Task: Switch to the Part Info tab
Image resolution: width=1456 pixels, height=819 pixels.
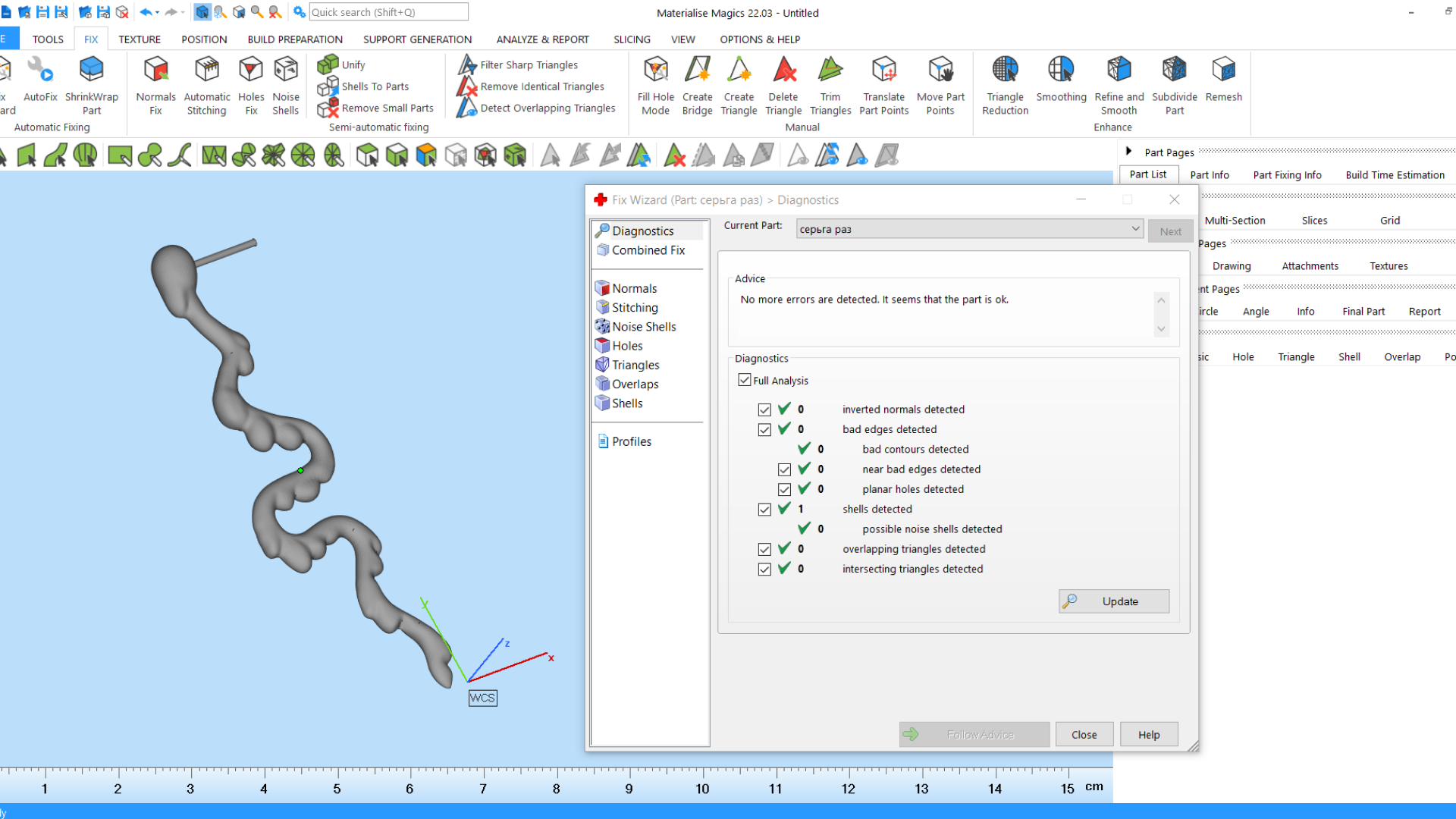Action: coord(1209,174)
